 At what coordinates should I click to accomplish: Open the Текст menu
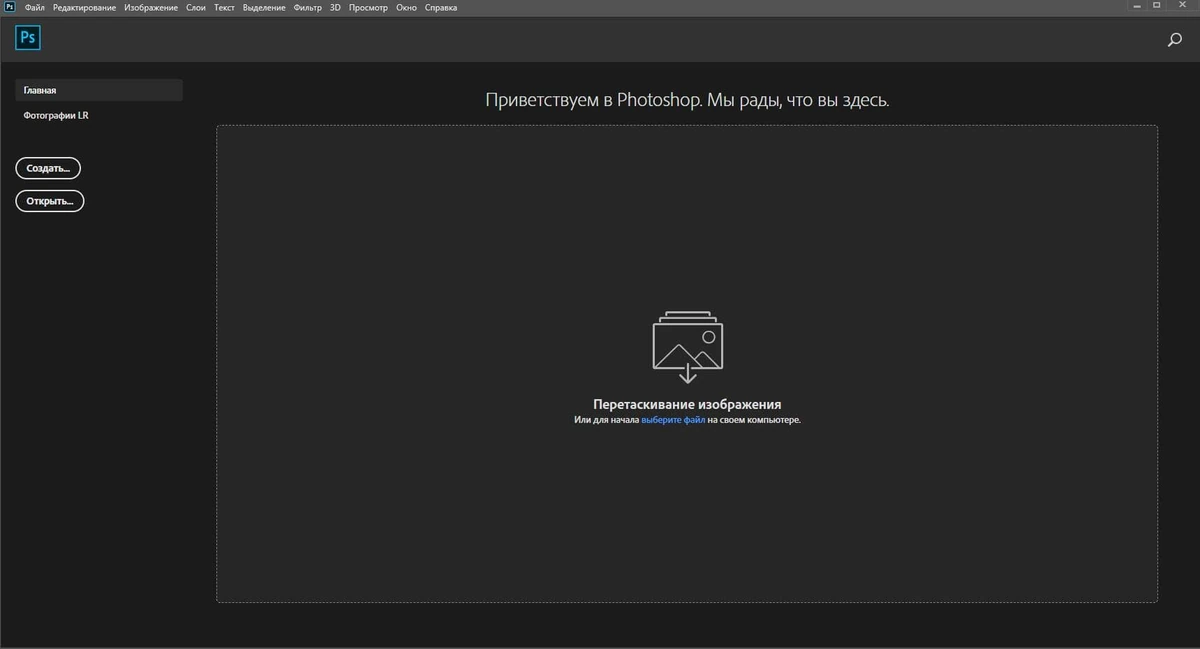[225, 7]
